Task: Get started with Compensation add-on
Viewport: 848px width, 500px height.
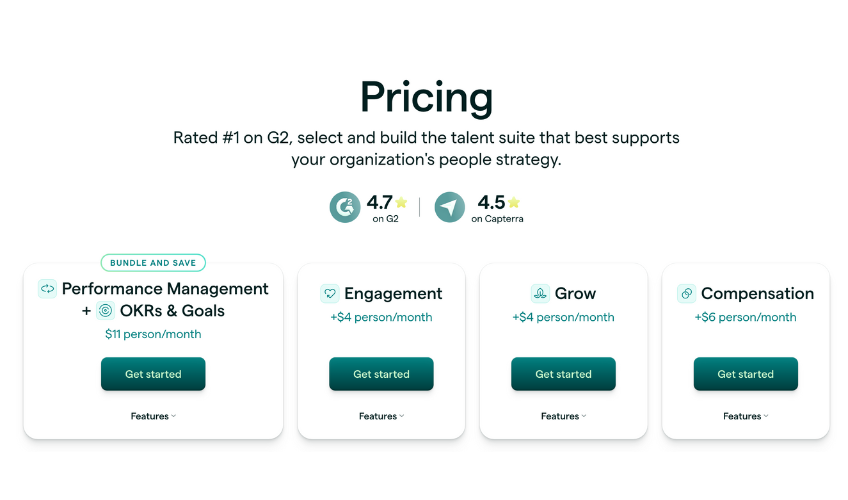Action: pyautogui.click(x=746, y=374)
